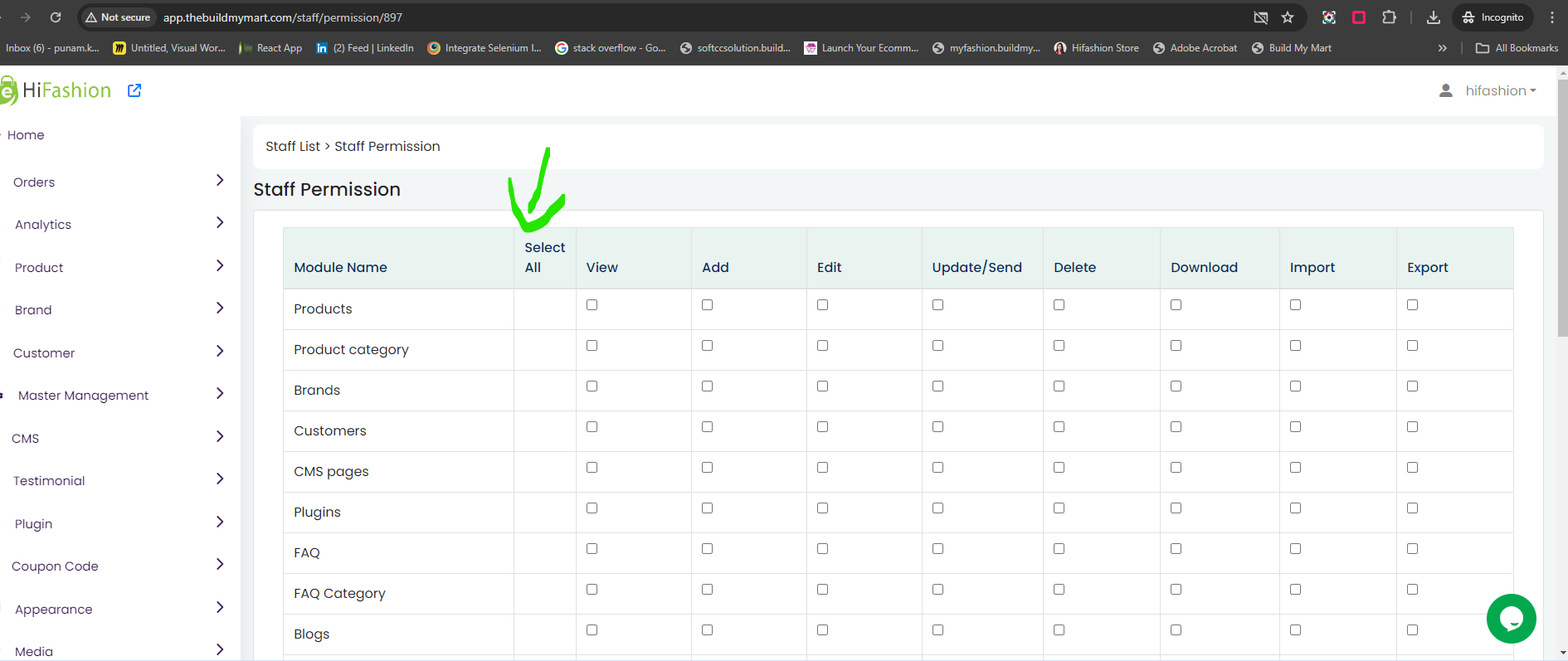Show more bookmarks via double chevron

coord(1443,48)
